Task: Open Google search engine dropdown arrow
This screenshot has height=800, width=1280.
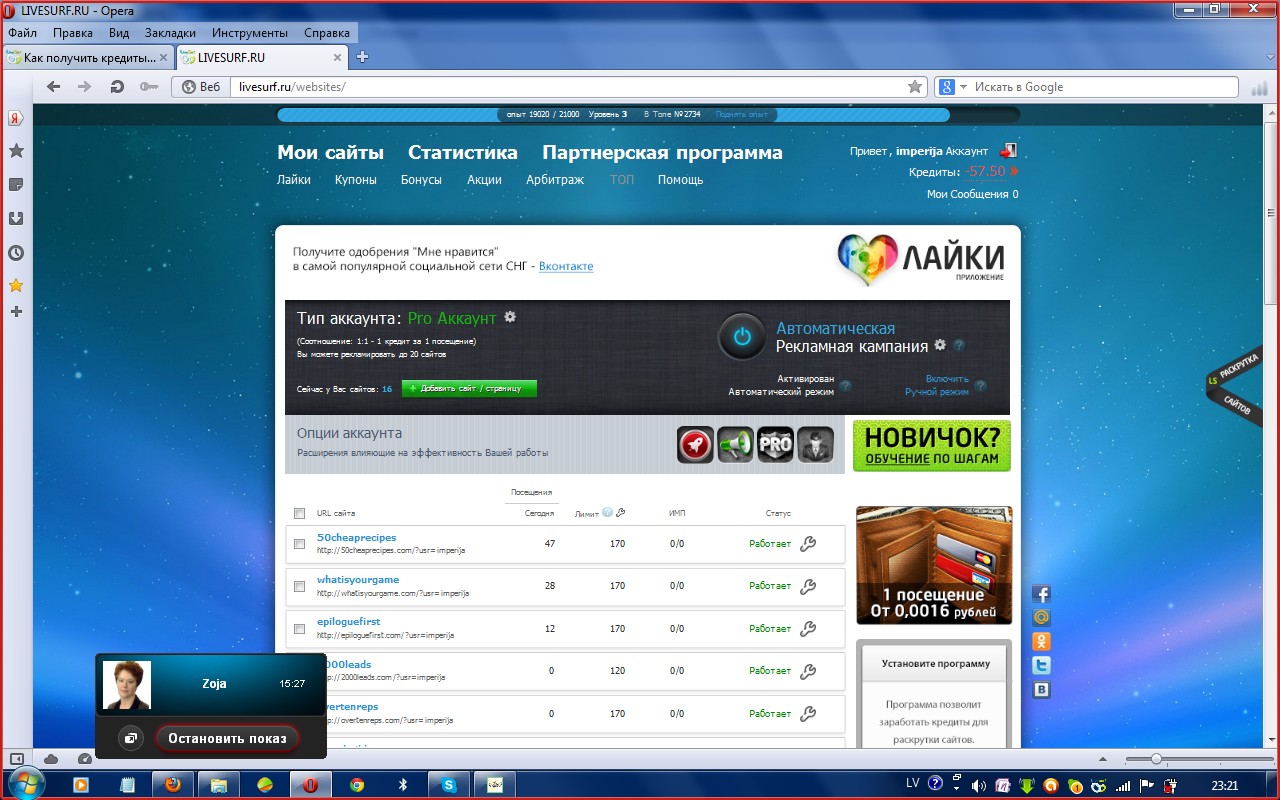Action: click(x=964, y=87)
